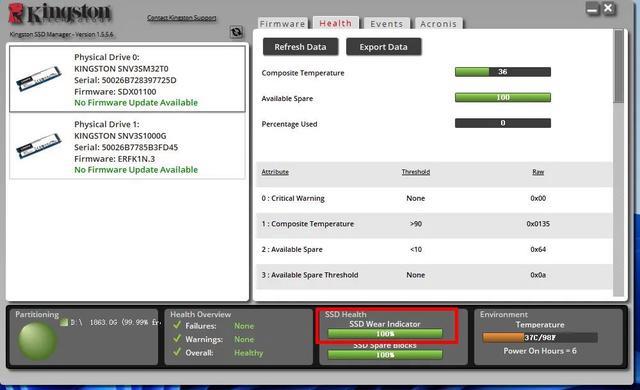Select Physical Drive 1 SSD thumbnail
Viewport: 640px width, 390px height.
39,146
